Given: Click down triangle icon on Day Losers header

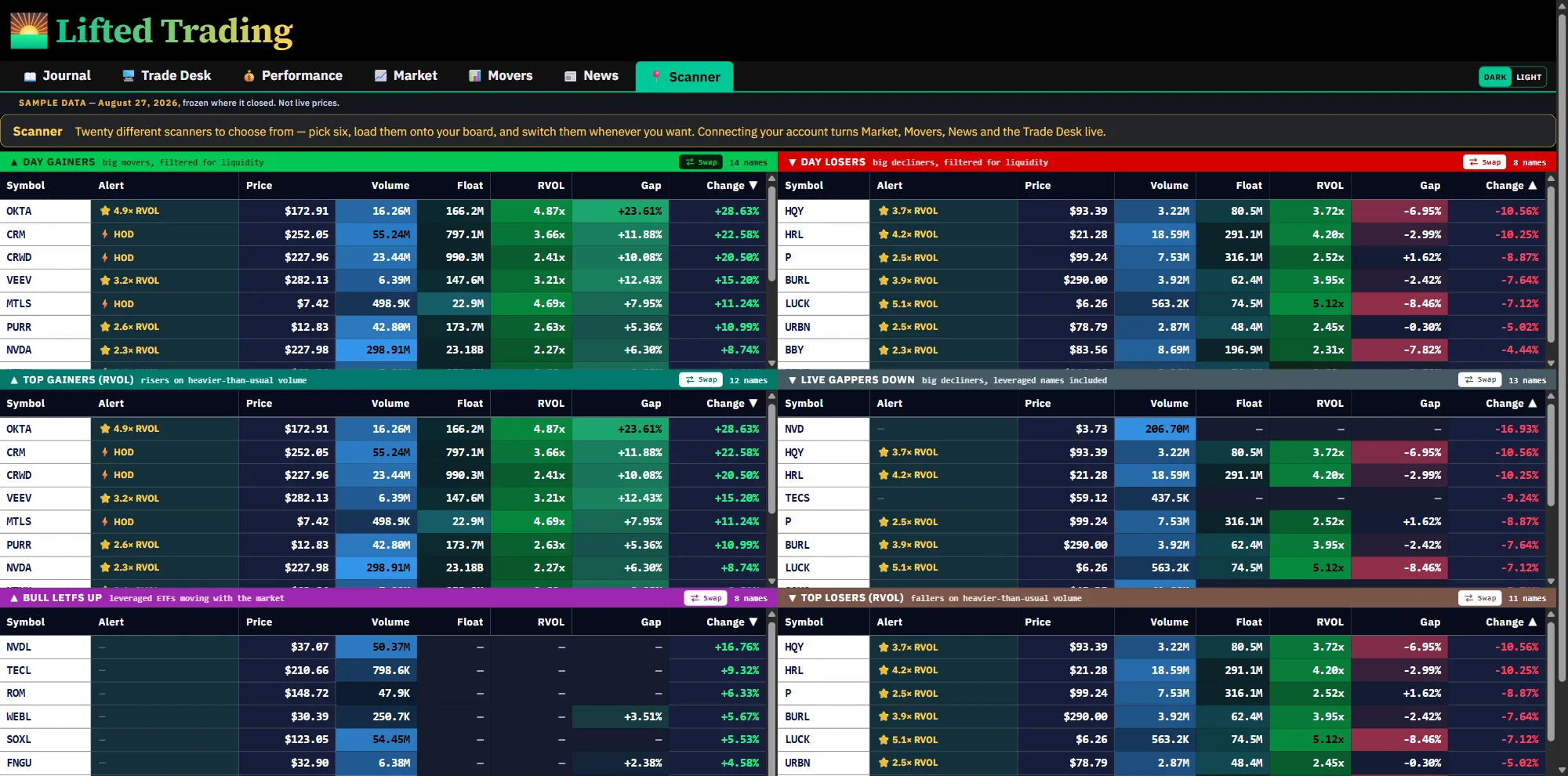Looking at the screenshot, I should pyautogui.click(x=793, y=162).
